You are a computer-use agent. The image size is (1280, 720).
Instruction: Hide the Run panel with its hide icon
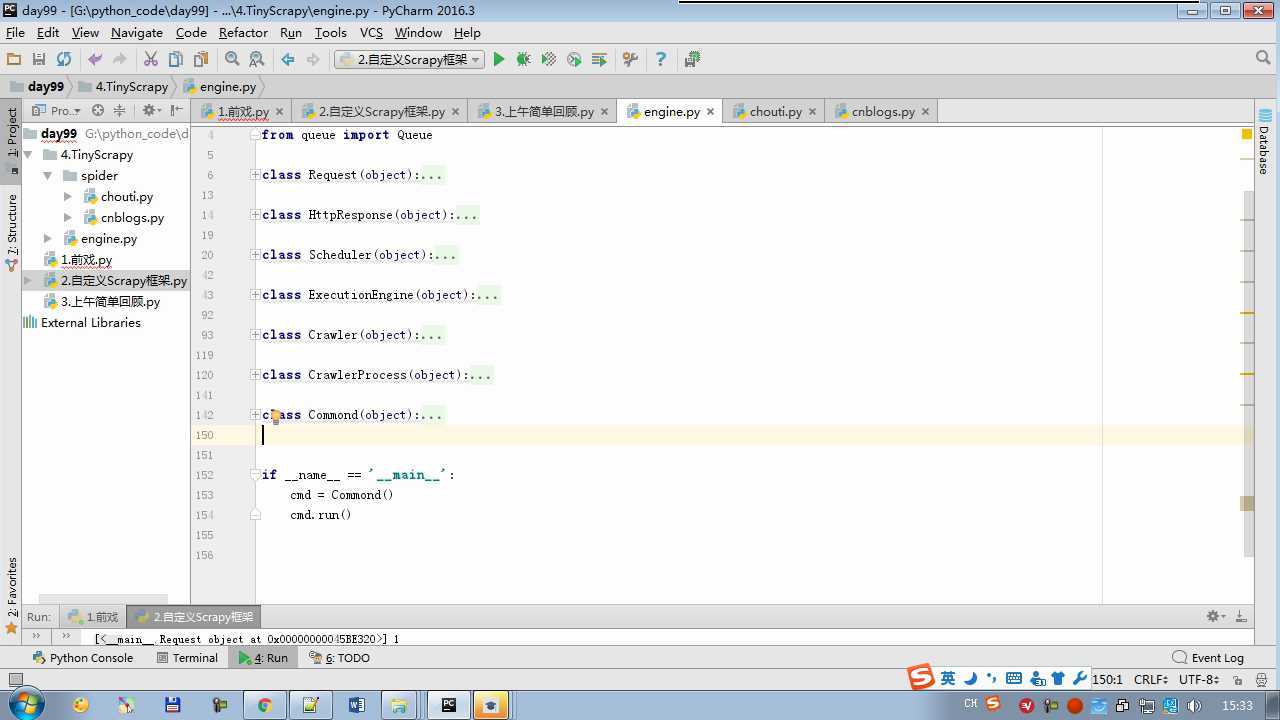click(x=1241, y=617)
